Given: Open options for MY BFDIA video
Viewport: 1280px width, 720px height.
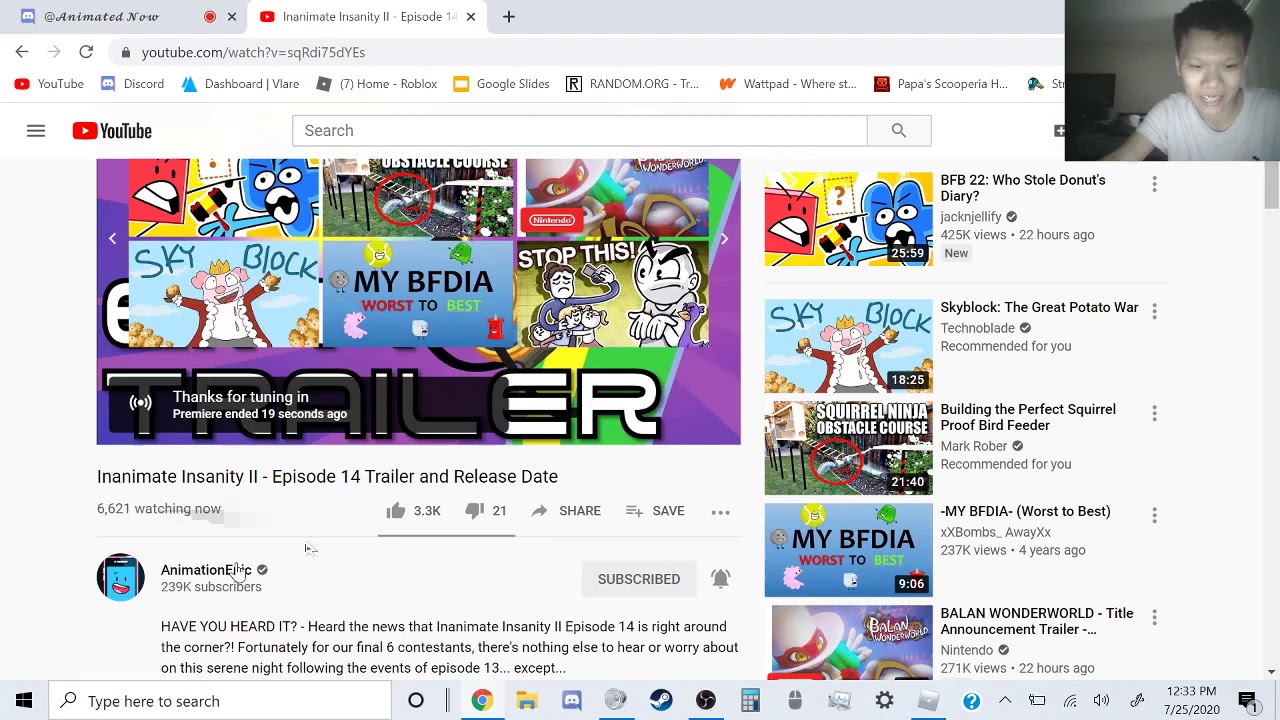Looking at the screenshot, I should [1154, 515].
